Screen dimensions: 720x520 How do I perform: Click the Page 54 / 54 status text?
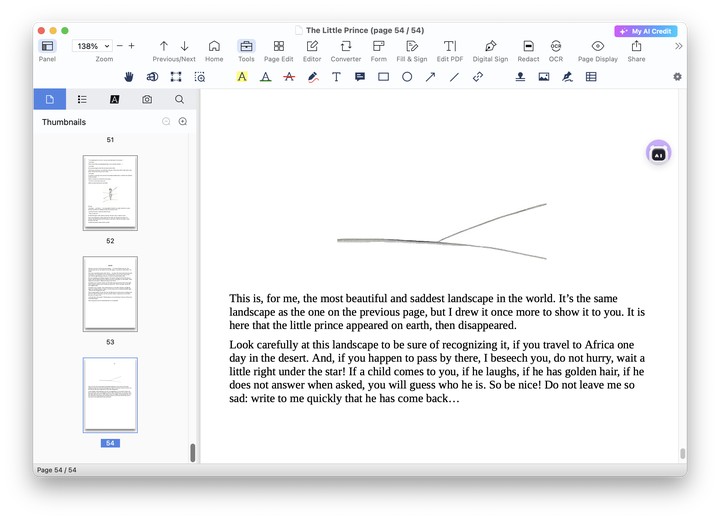pos(56,470)
